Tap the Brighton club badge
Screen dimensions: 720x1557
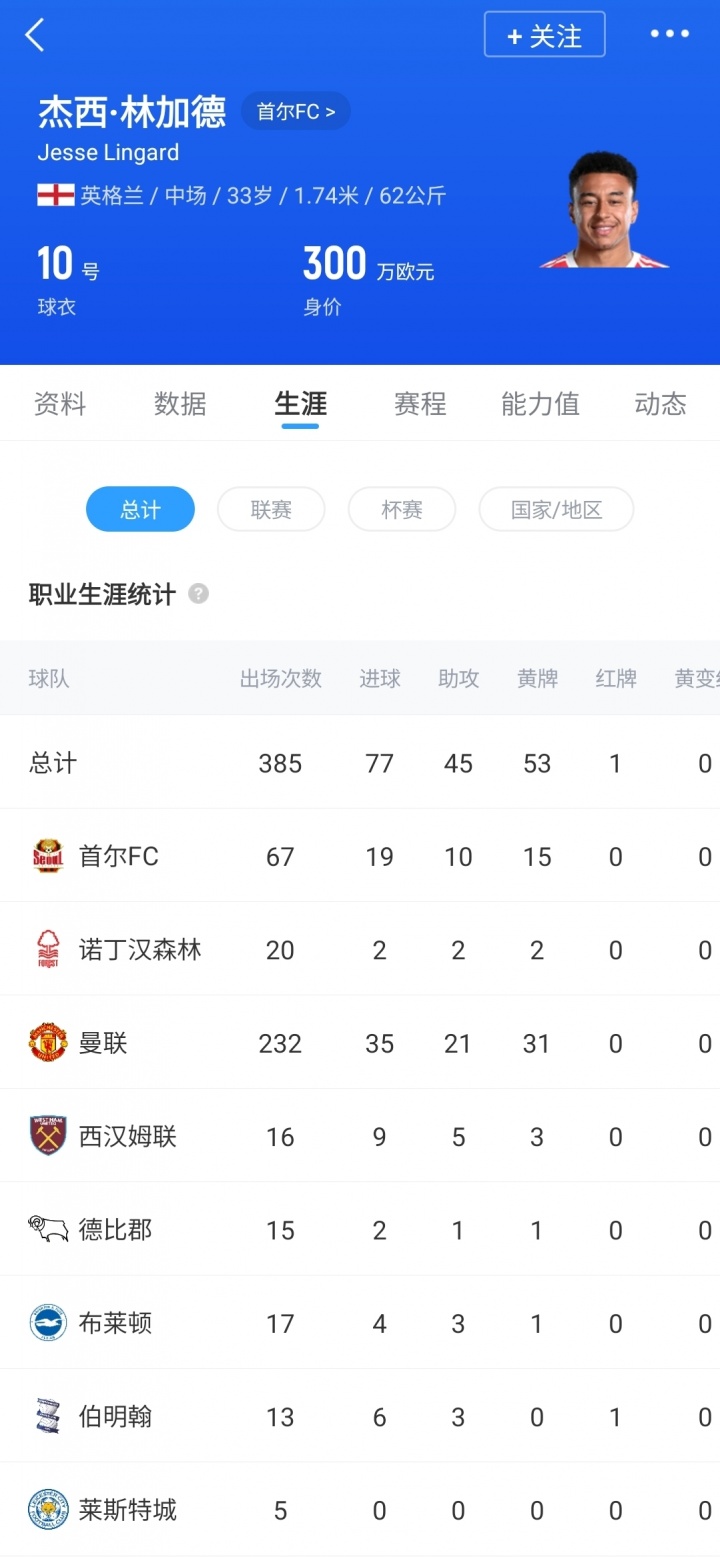tap(48, 1323)
